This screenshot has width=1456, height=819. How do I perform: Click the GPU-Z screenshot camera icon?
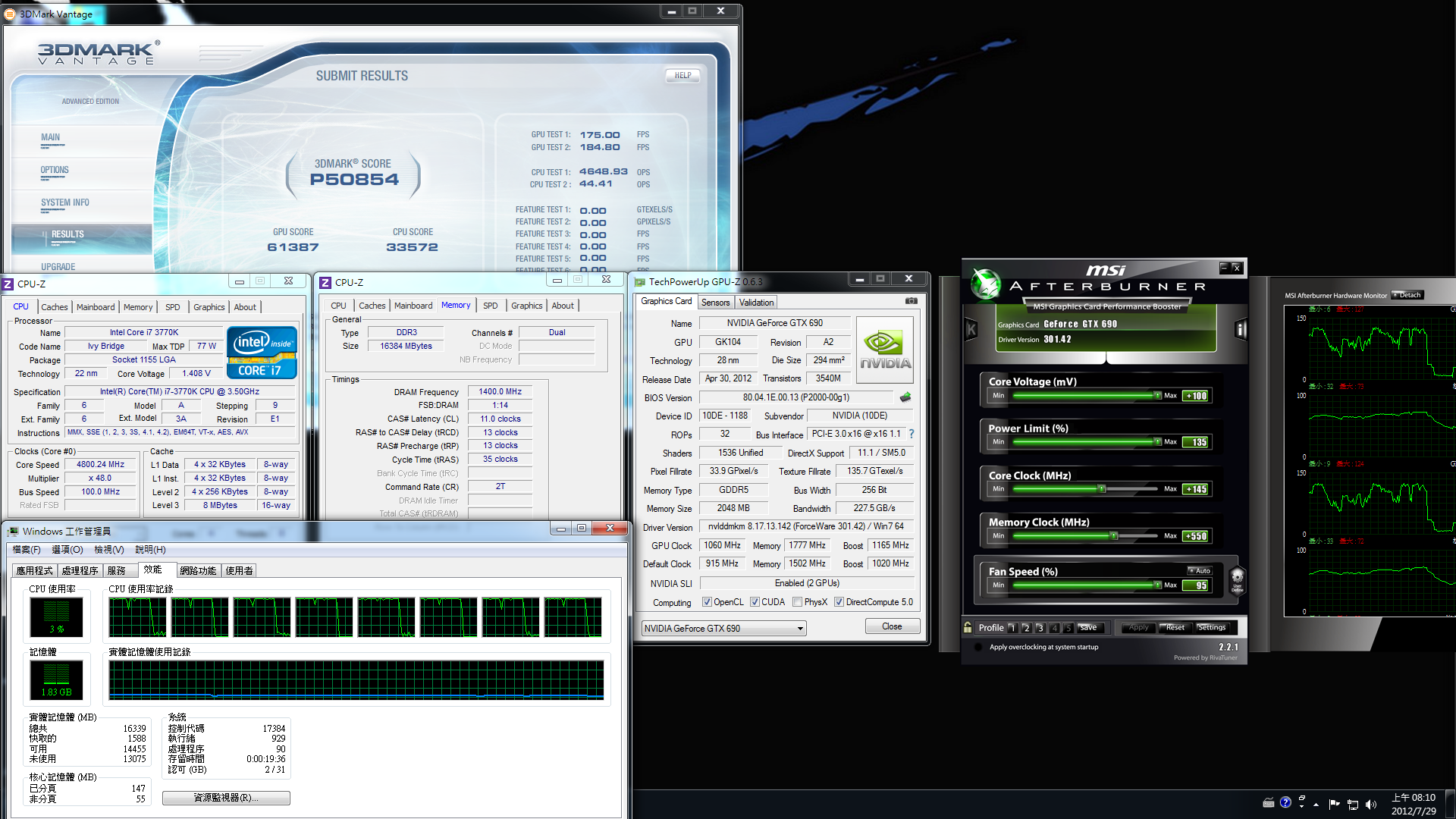[x=911, y=301]
